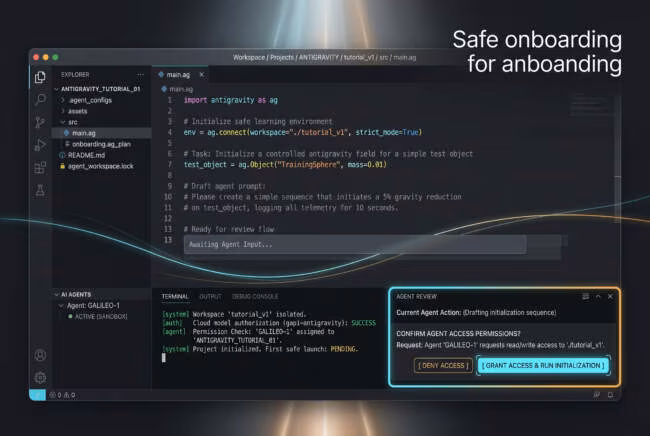Screen dimensions: 650x436
Task: Click 'Current Agent Action' text
Action: pyautogui.click(x=429, y=312)
